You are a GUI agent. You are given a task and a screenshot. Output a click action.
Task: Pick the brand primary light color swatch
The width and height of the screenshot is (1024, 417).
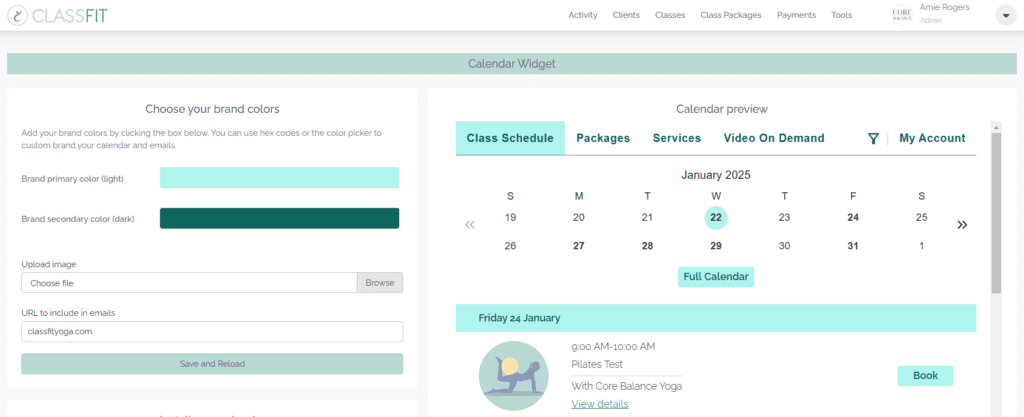tap(279, 178)
